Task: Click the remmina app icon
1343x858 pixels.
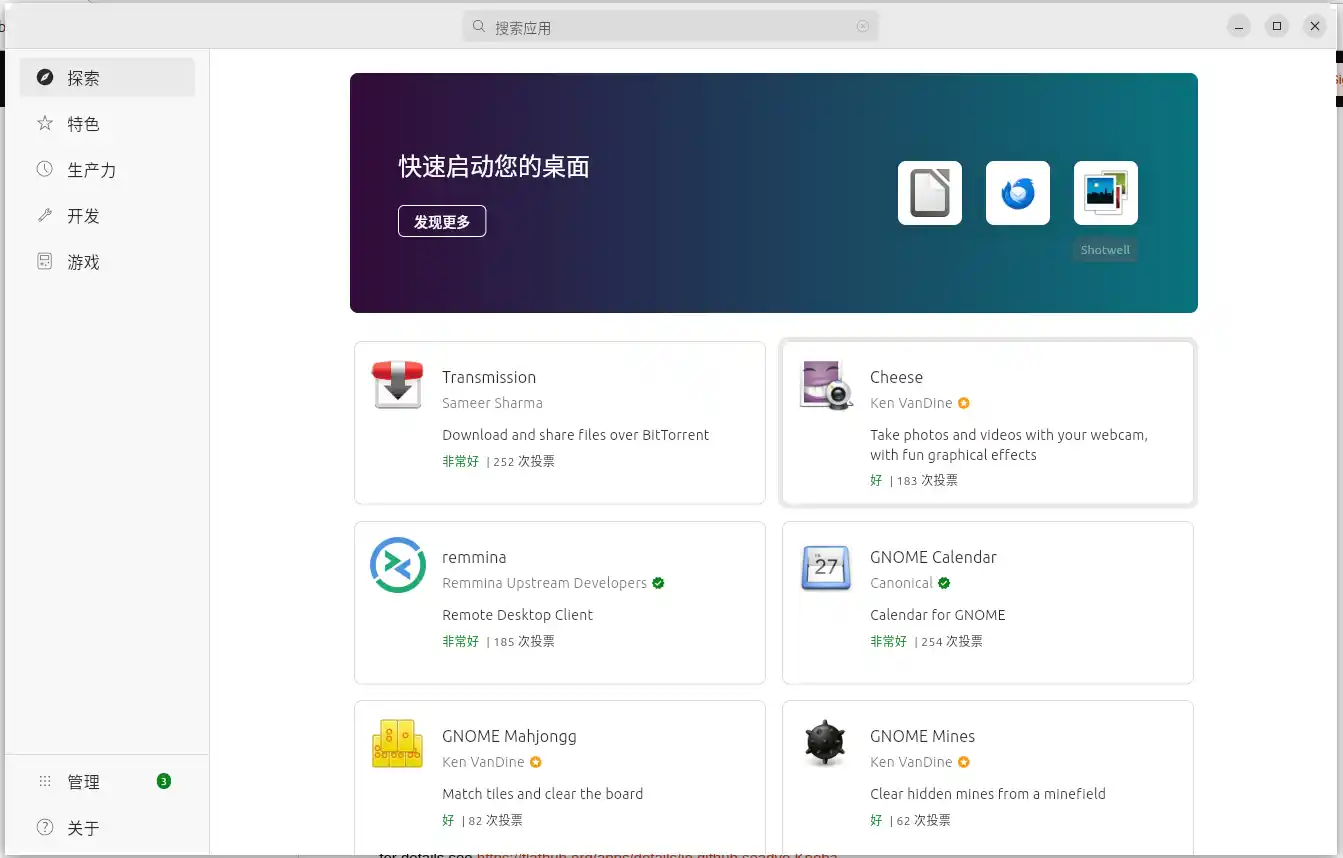Action: coord(397,565)
